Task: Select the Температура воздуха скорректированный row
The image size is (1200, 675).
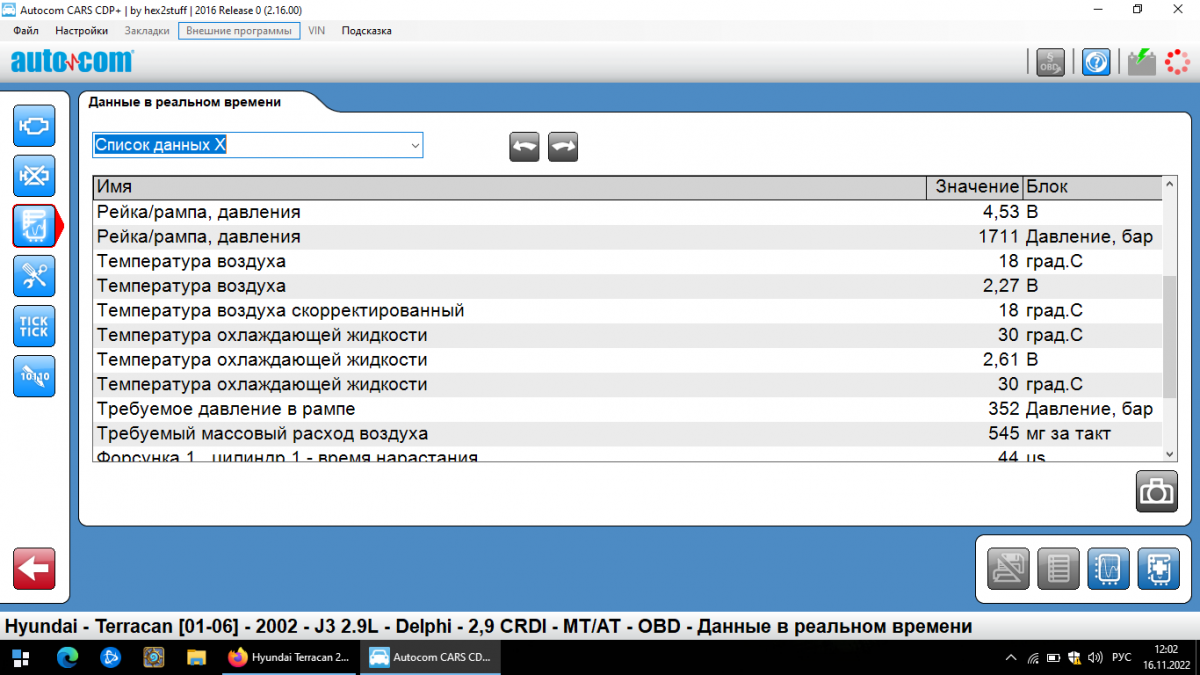Action: (628, 310)
